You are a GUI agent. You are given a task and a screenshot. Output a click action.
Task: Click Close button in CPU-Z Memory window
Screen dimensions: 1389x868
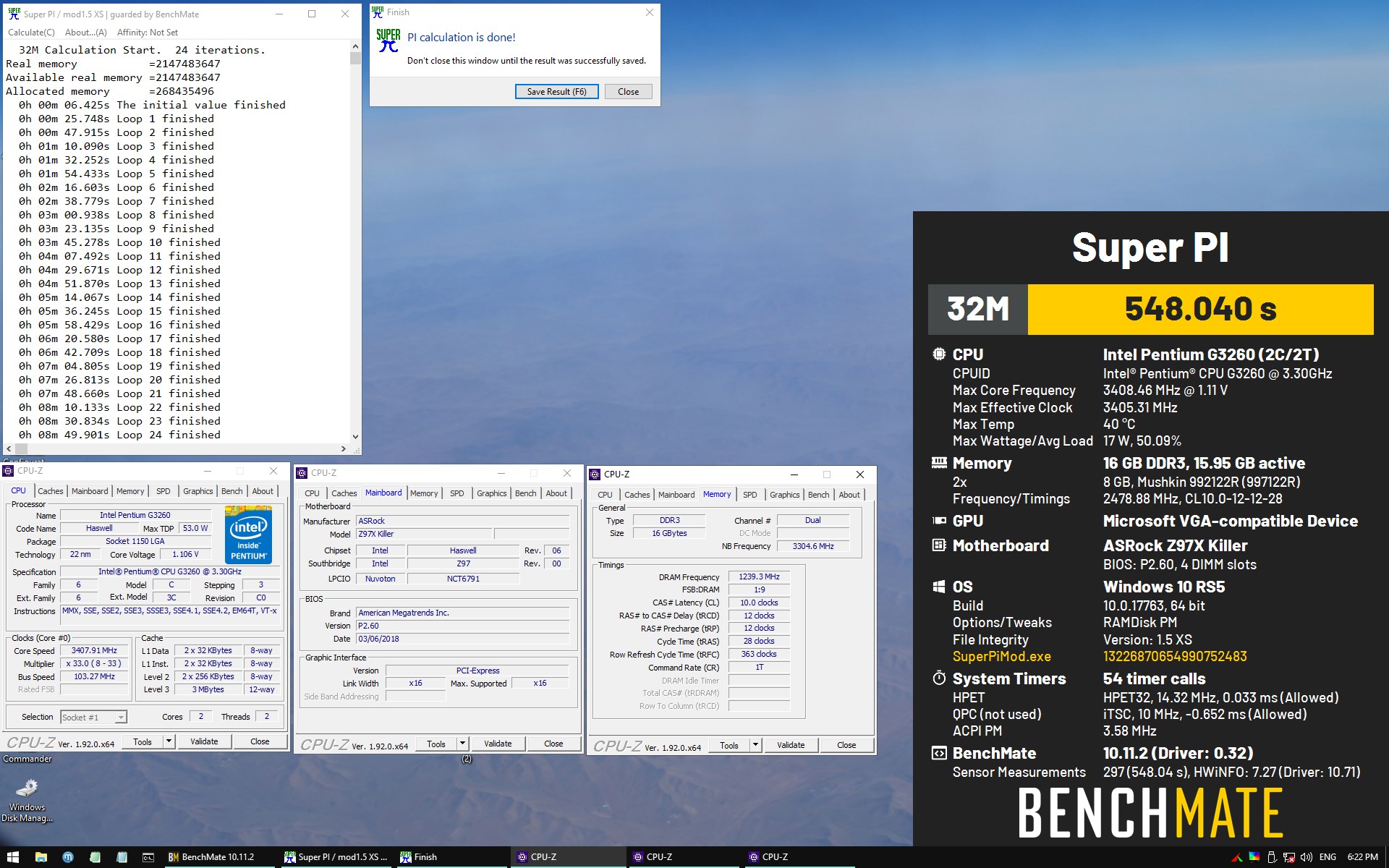(x=846, y=745)
